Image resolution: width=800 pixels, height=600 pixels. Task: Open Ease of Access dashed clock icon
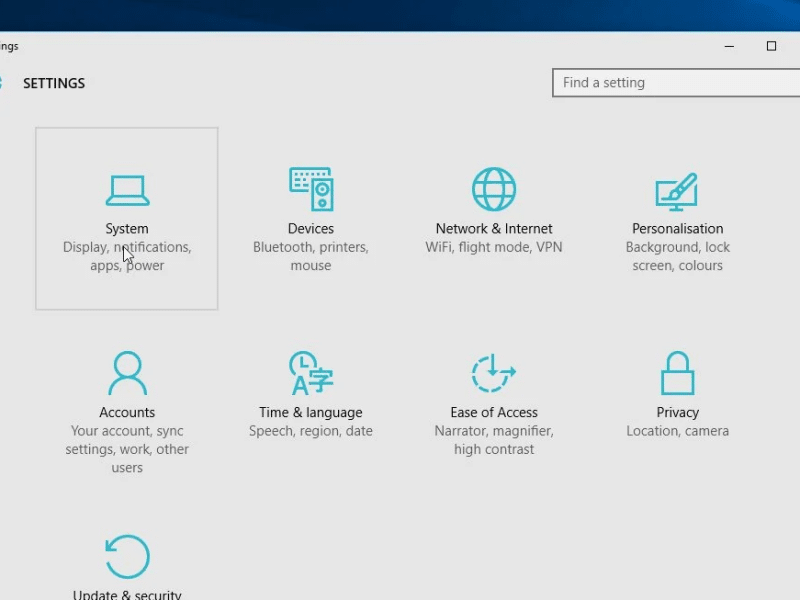(494, 373)
